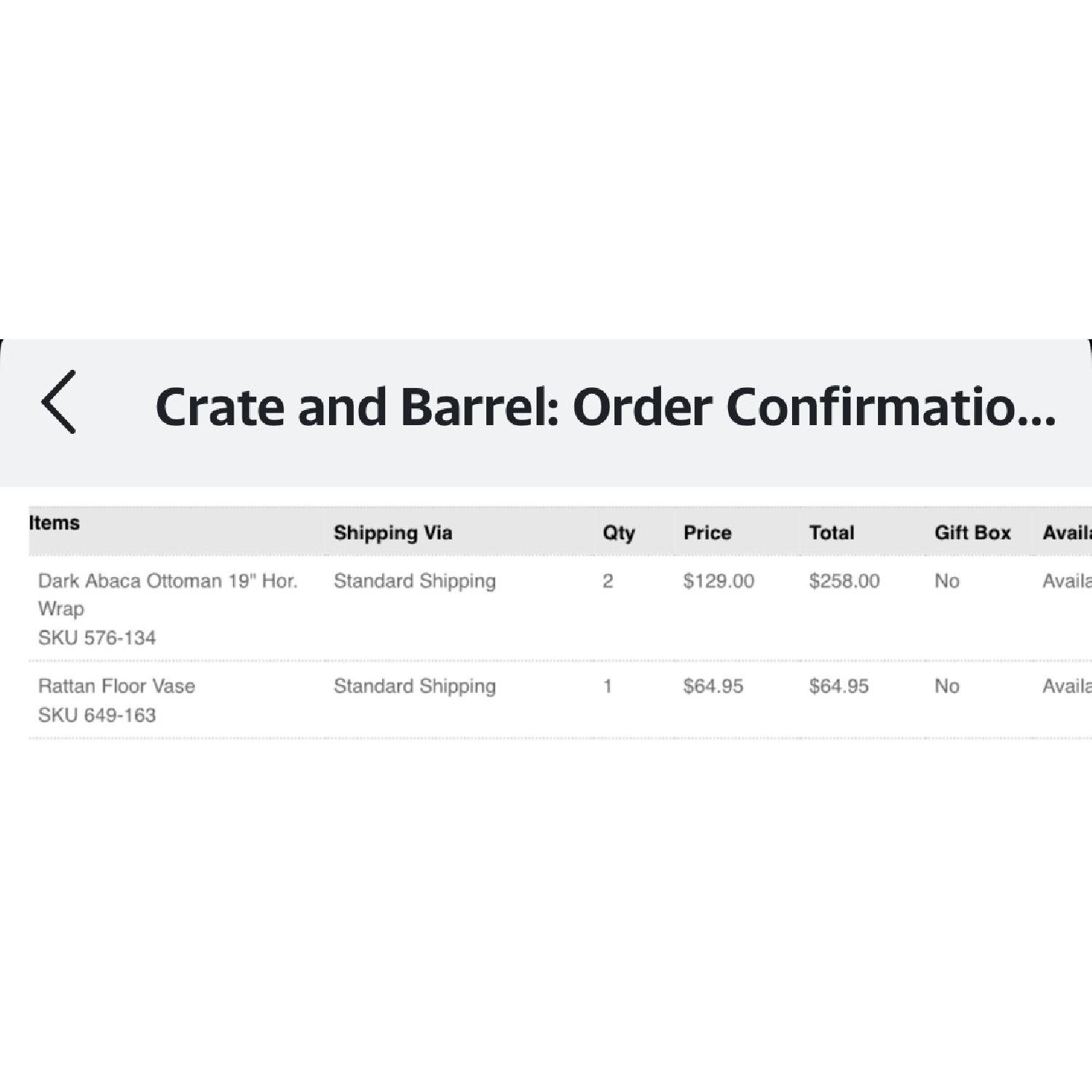Select the Gift Box column header
Image resolution: width=1092 pixels, height=1092 pixels.
coord(971,532)
